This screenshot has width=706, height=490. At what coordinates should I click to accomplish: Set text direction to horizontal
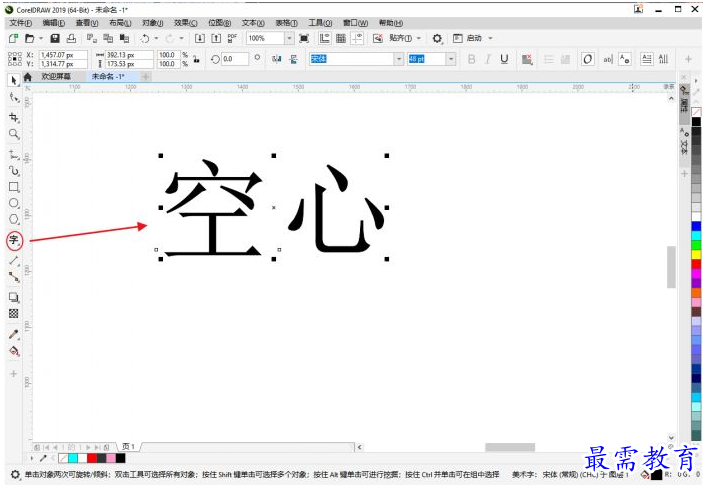tap(647, 59)
